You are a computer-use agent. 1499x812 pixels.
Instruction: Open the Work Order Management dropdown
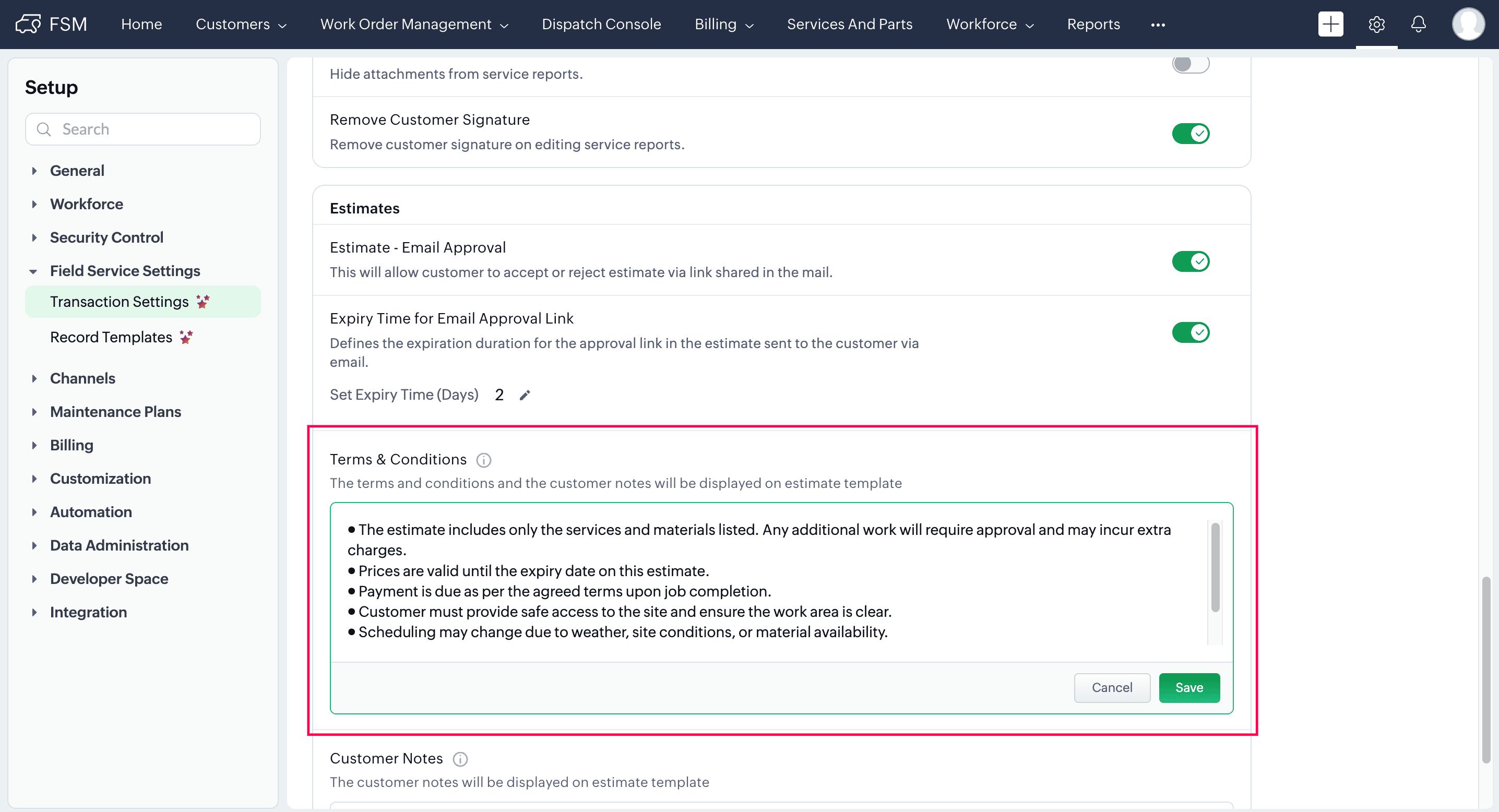[414, 24]
